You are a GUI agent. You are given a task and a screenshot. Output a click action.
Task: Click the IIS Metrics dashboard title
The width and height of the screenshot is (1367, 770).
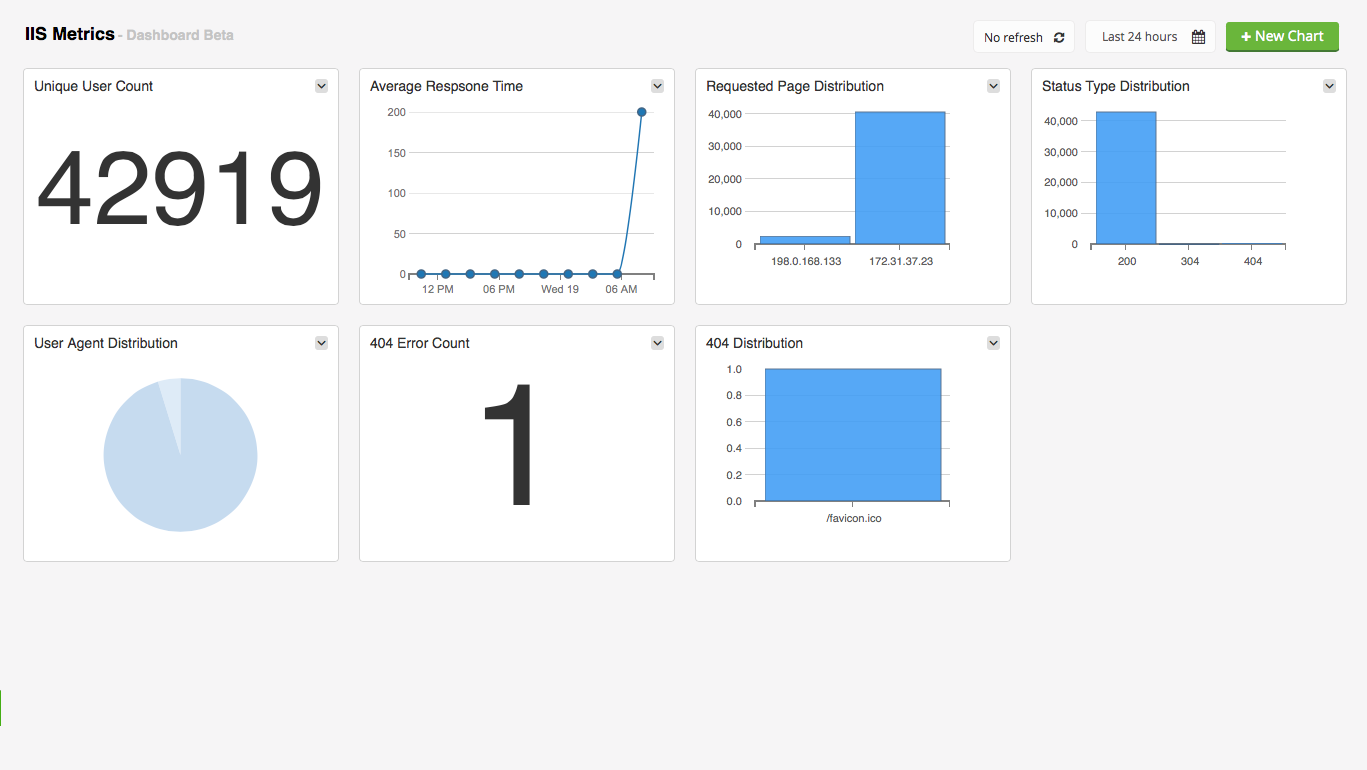coord(70,34)
